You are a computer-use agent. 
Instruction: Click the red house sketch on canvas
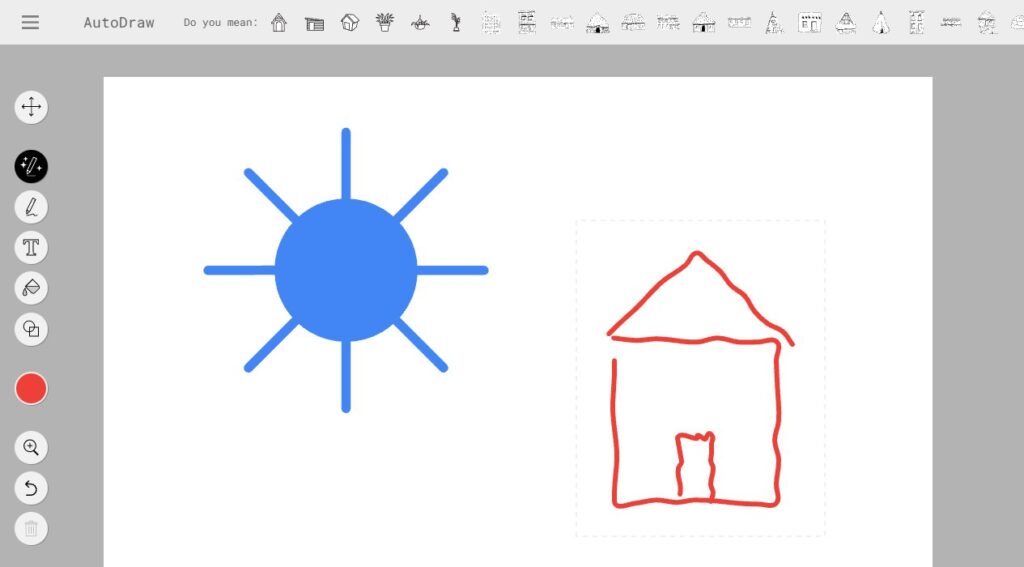tap(700, 379)
